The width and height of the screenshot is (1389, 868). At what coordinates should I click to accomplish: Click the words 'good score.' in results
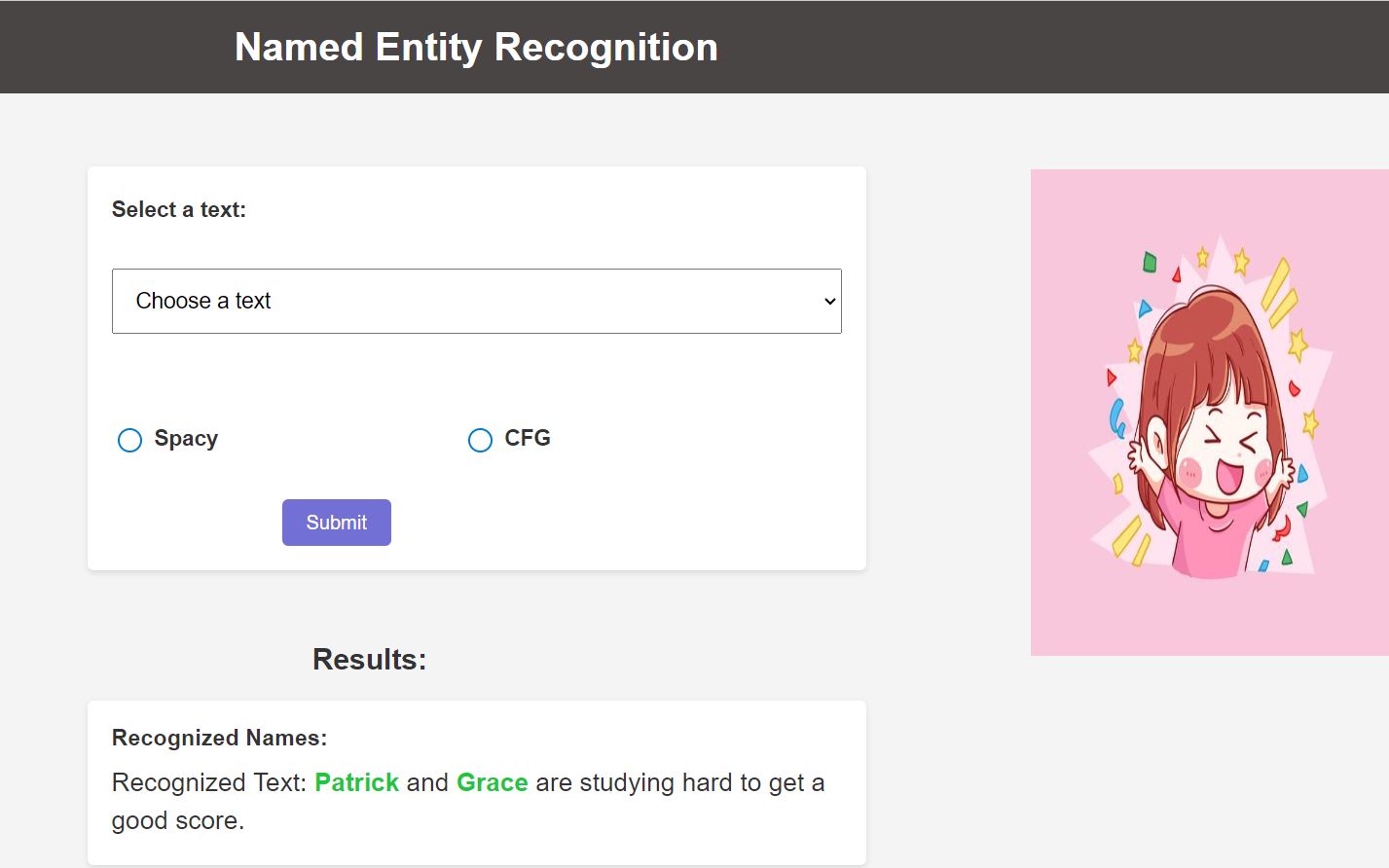click(178, 820)
